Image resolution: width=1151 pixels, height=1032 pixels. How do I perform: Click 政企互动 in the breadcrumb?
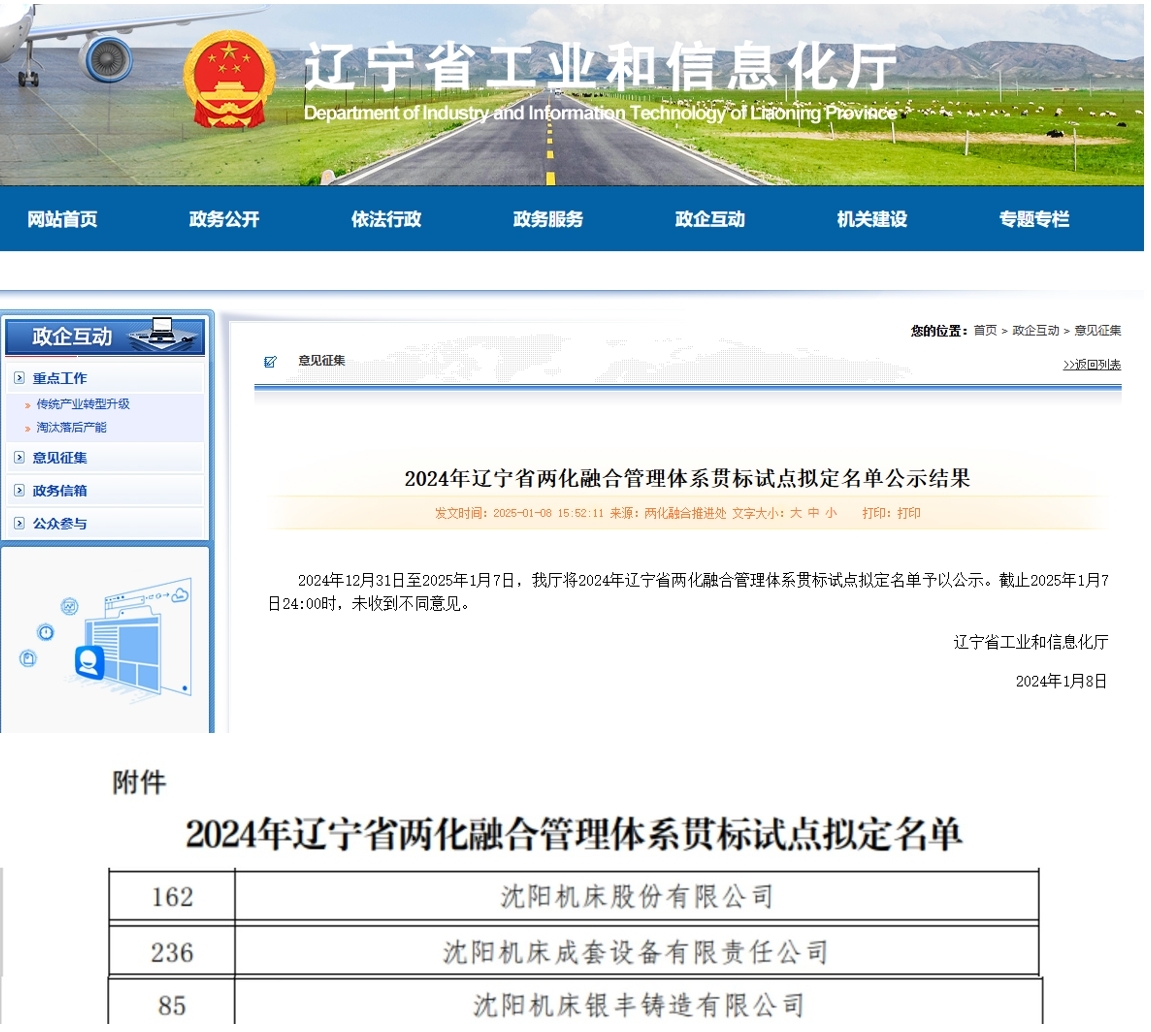tap(1036, 330)
